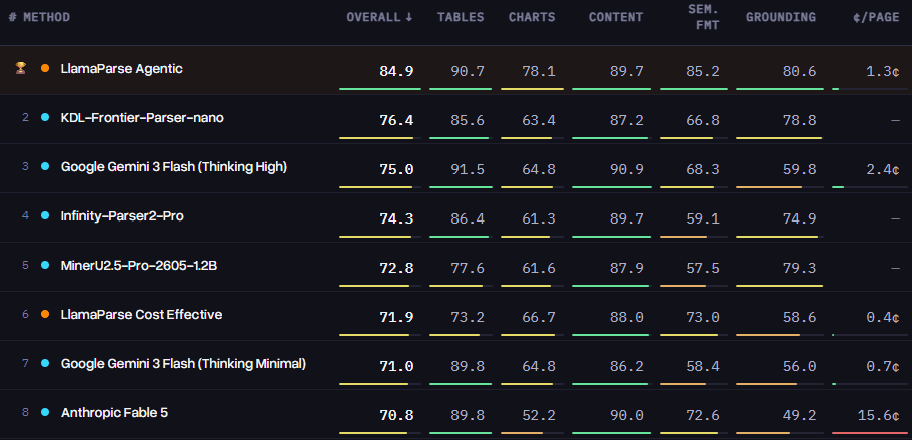Click the trophy icon beside LlamaParse Agentic
Image resolution: width=912 pixels, height=440 pixels.
coord(20,68)
